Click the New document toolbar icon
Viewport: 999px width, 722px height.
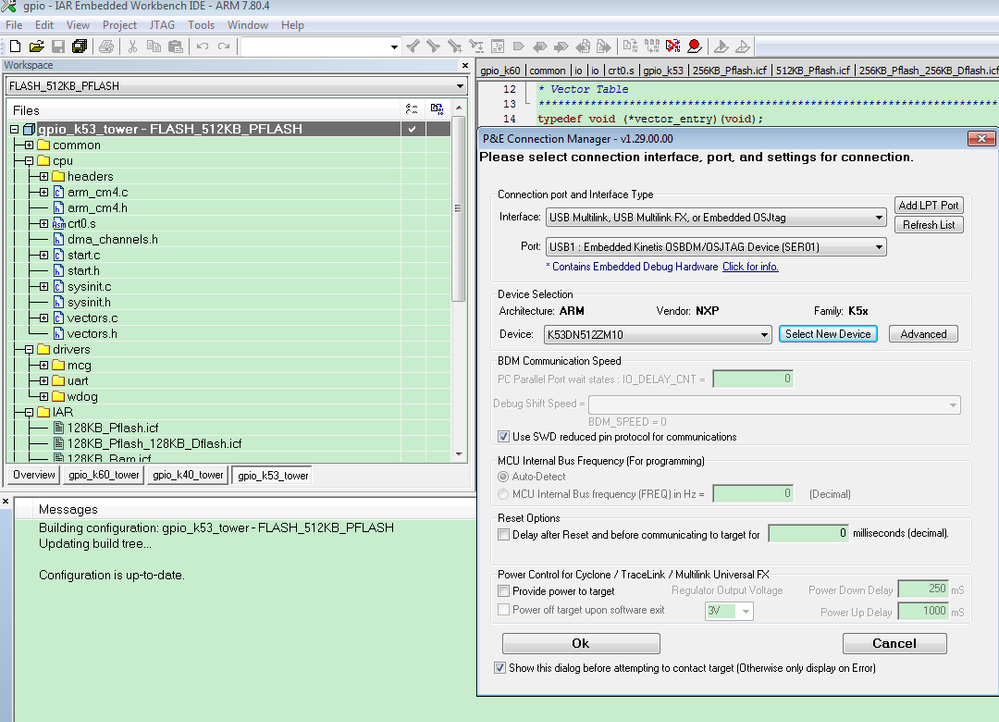(15, 47)
